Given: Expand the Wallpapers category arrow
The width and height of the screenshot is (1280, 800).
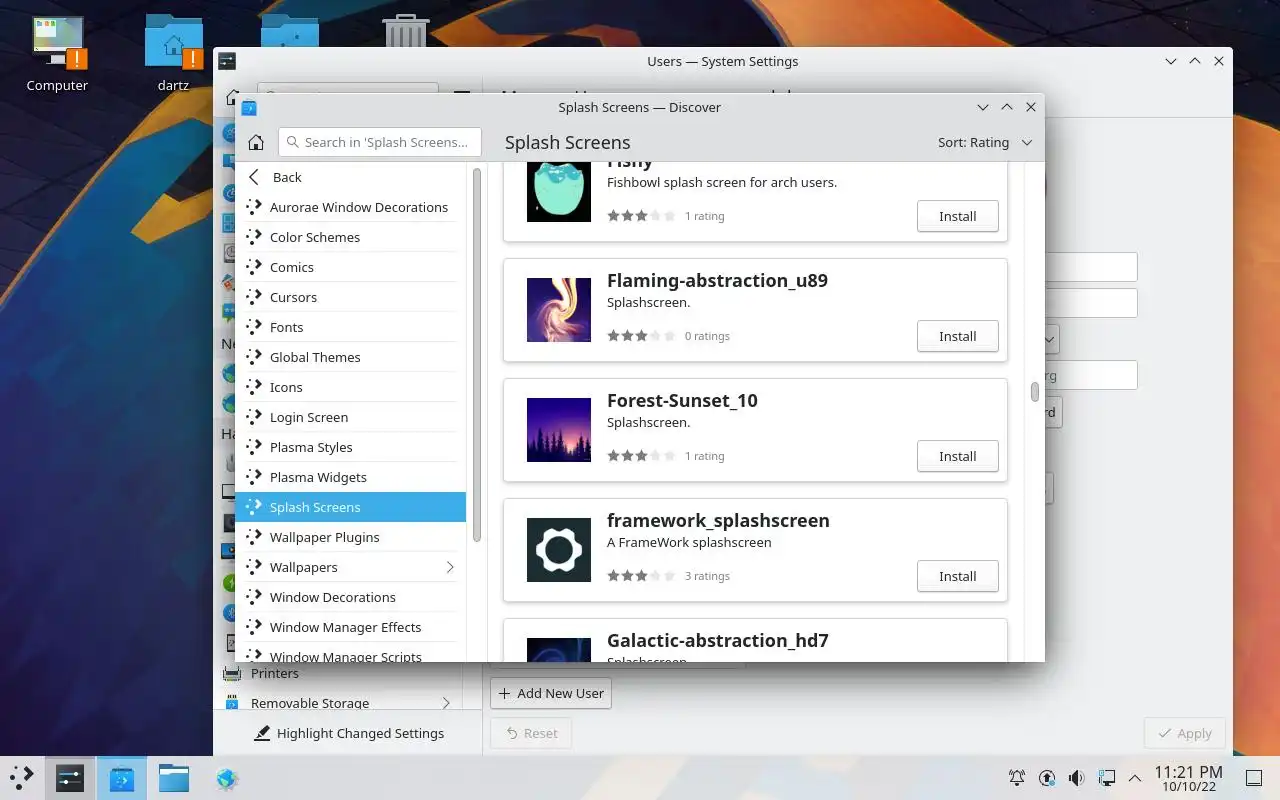Looking at the screenshot, I should tap(450, 567).
